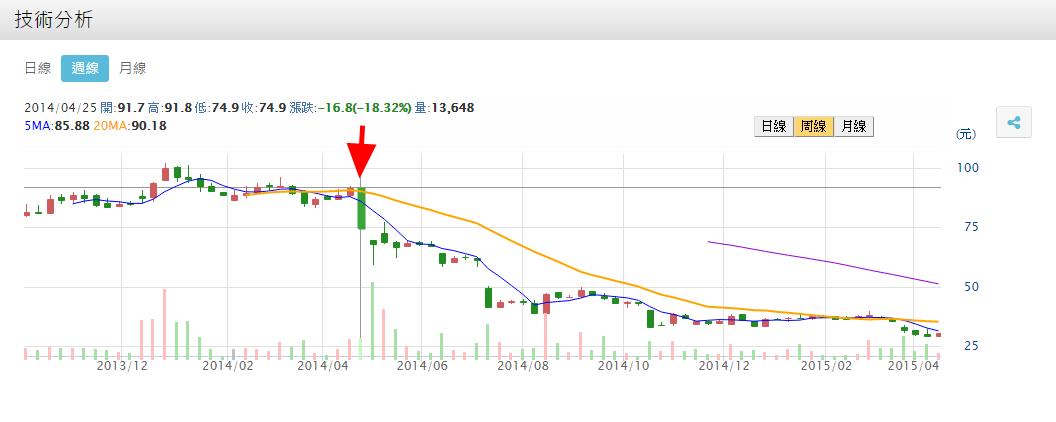Click the 2013/12 axis label
Screen dimensions: 1056x422
[x=122, y=365]
